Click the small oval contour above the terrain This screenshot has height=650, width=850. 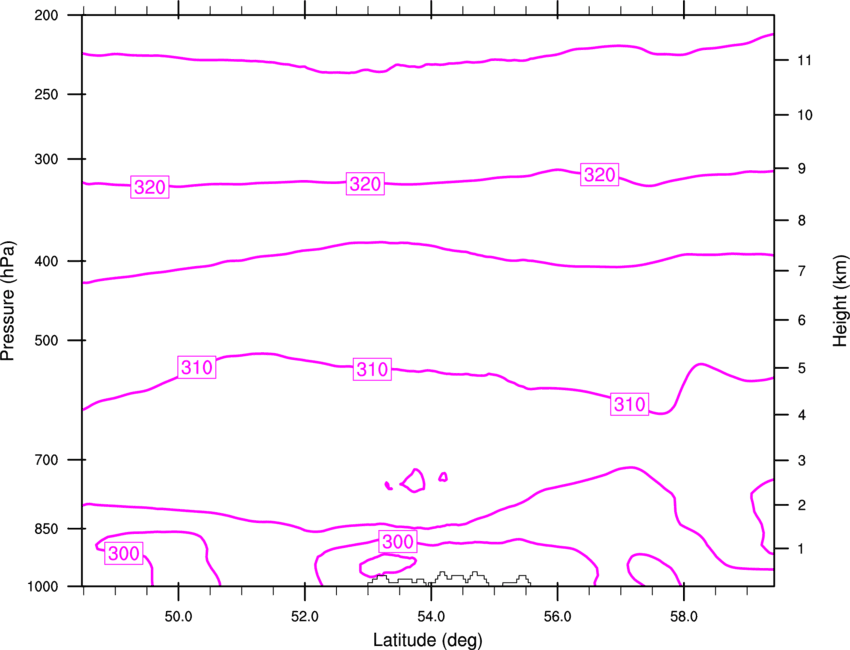pyautogui.click(x=388, y=566)
